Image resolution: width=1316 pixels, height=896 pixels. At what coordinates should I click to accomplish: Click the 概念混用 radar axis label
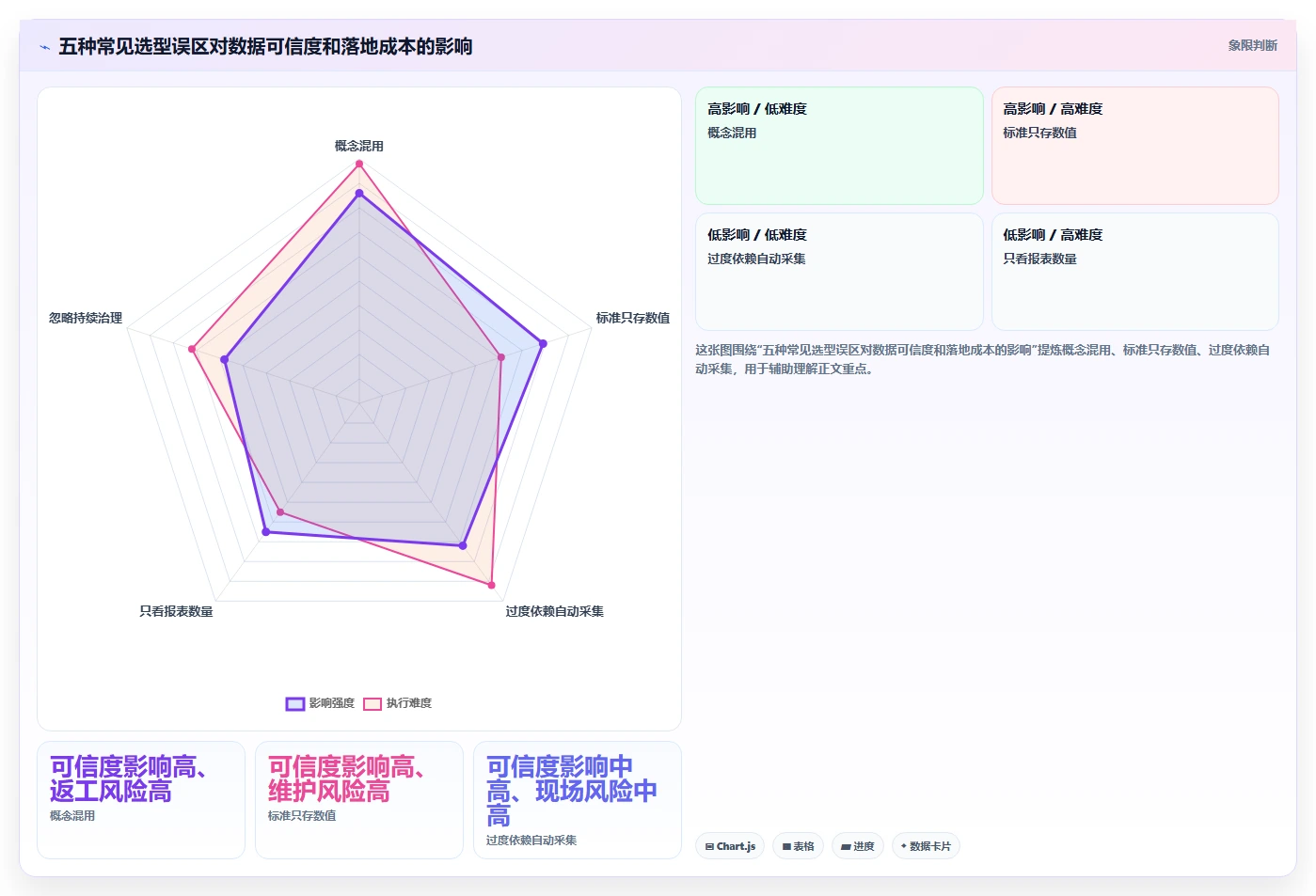tap(358, 146)
